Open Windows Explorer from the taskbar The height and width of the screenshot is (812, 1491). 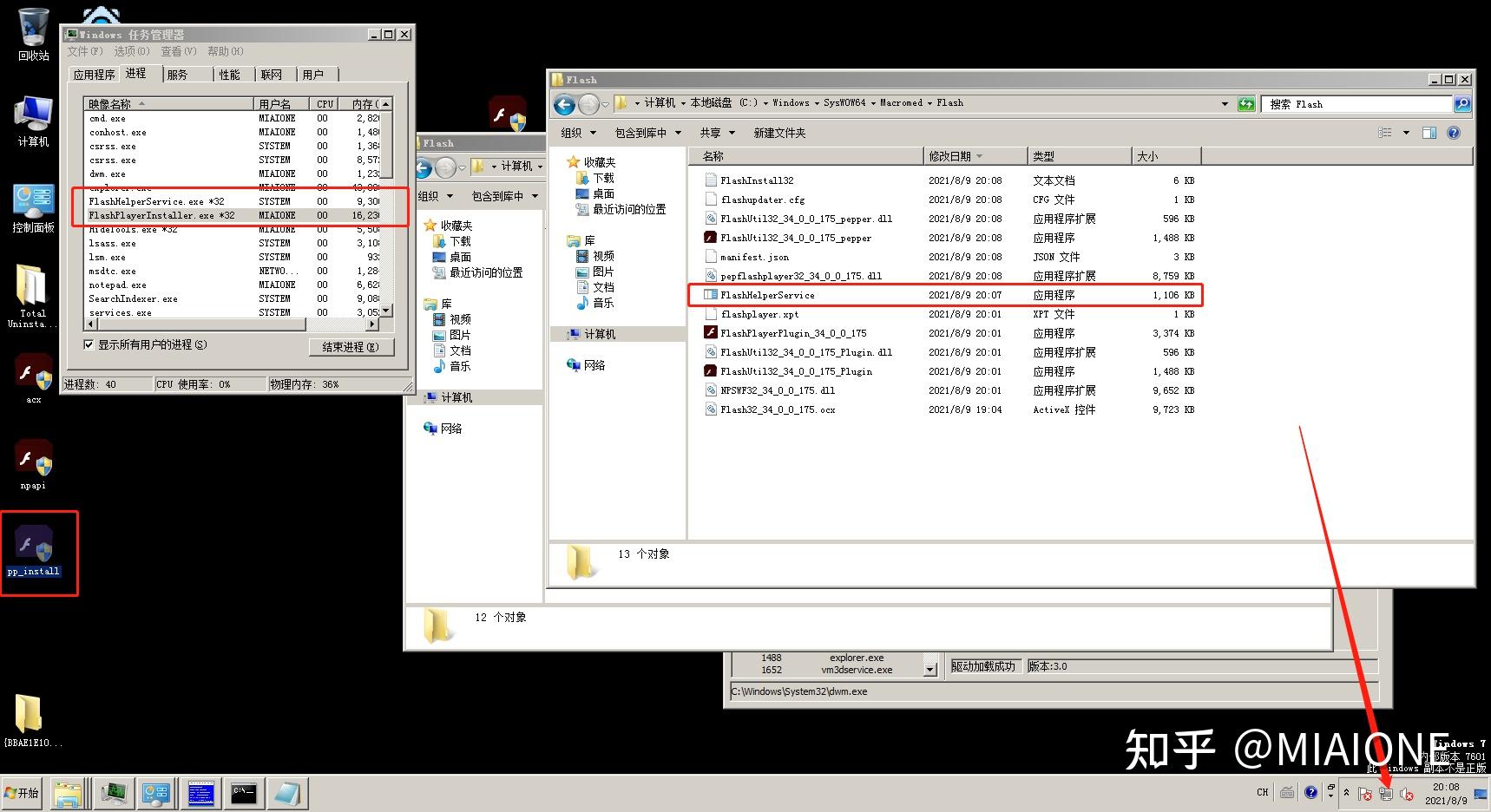pyautogui.click(x=68, y=793)
